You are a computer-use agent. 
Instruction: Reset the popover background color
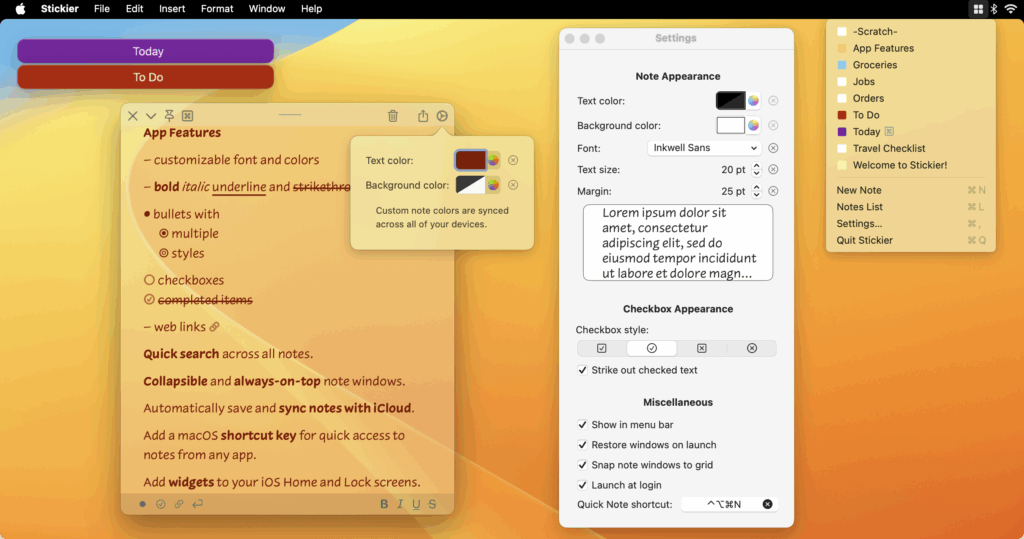click(x=513, y=185)
